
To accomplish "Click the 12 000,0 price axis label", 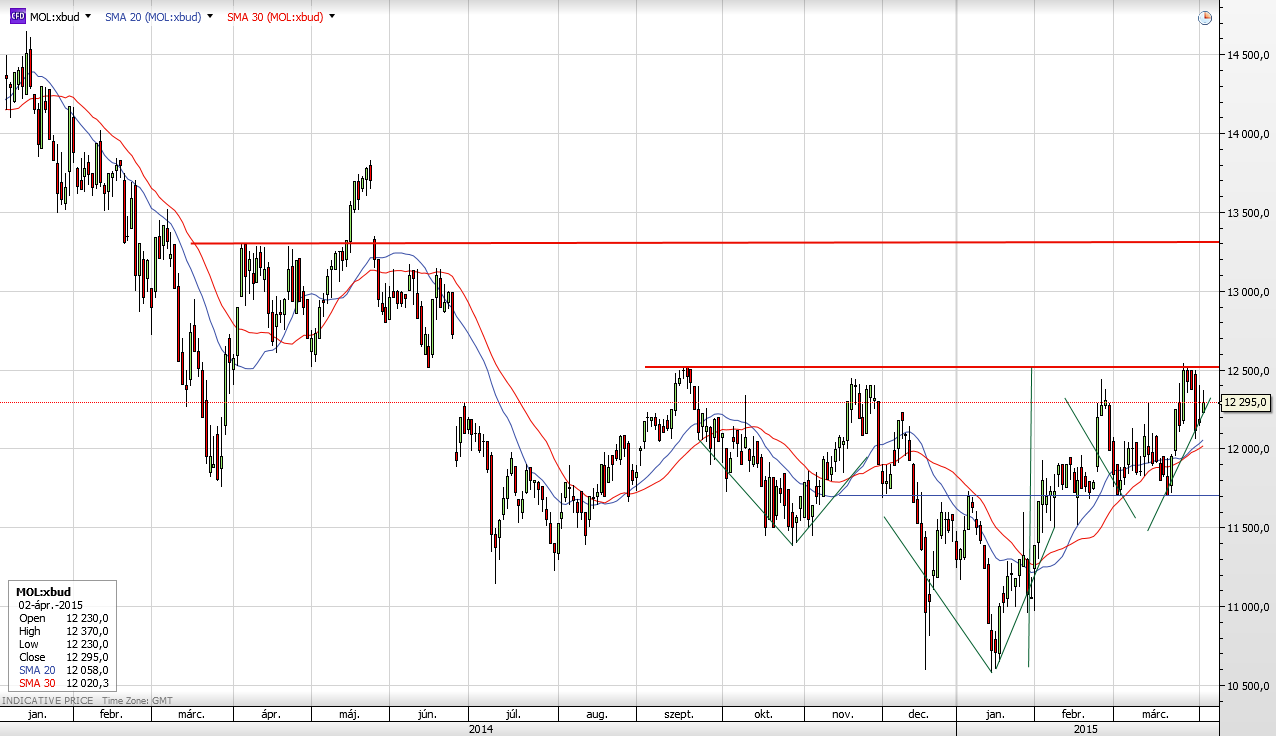I will (1248, 450).
